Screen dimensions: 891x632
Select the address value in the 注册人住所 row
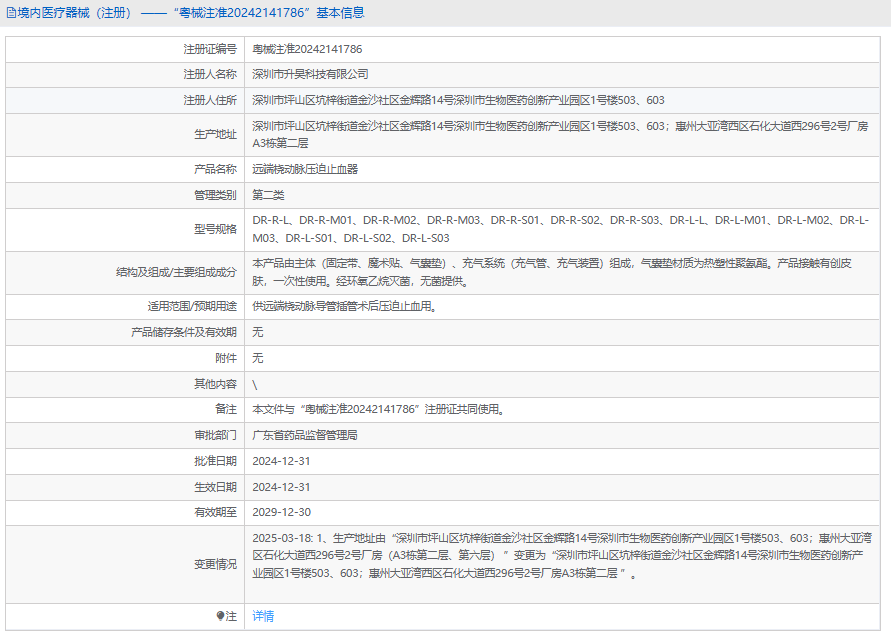tap(459, 101)
